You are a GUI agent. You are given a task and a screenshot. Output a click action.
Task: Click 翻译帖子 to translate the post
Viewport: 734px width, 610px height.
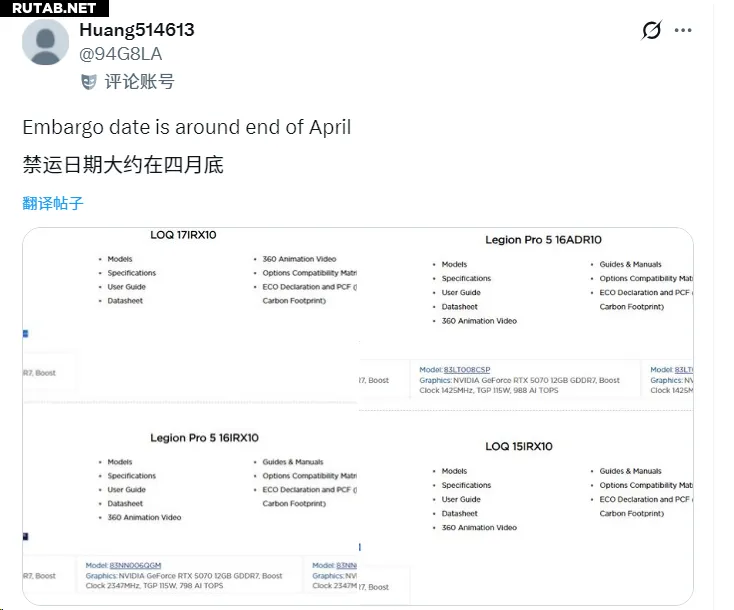[53, 204]
